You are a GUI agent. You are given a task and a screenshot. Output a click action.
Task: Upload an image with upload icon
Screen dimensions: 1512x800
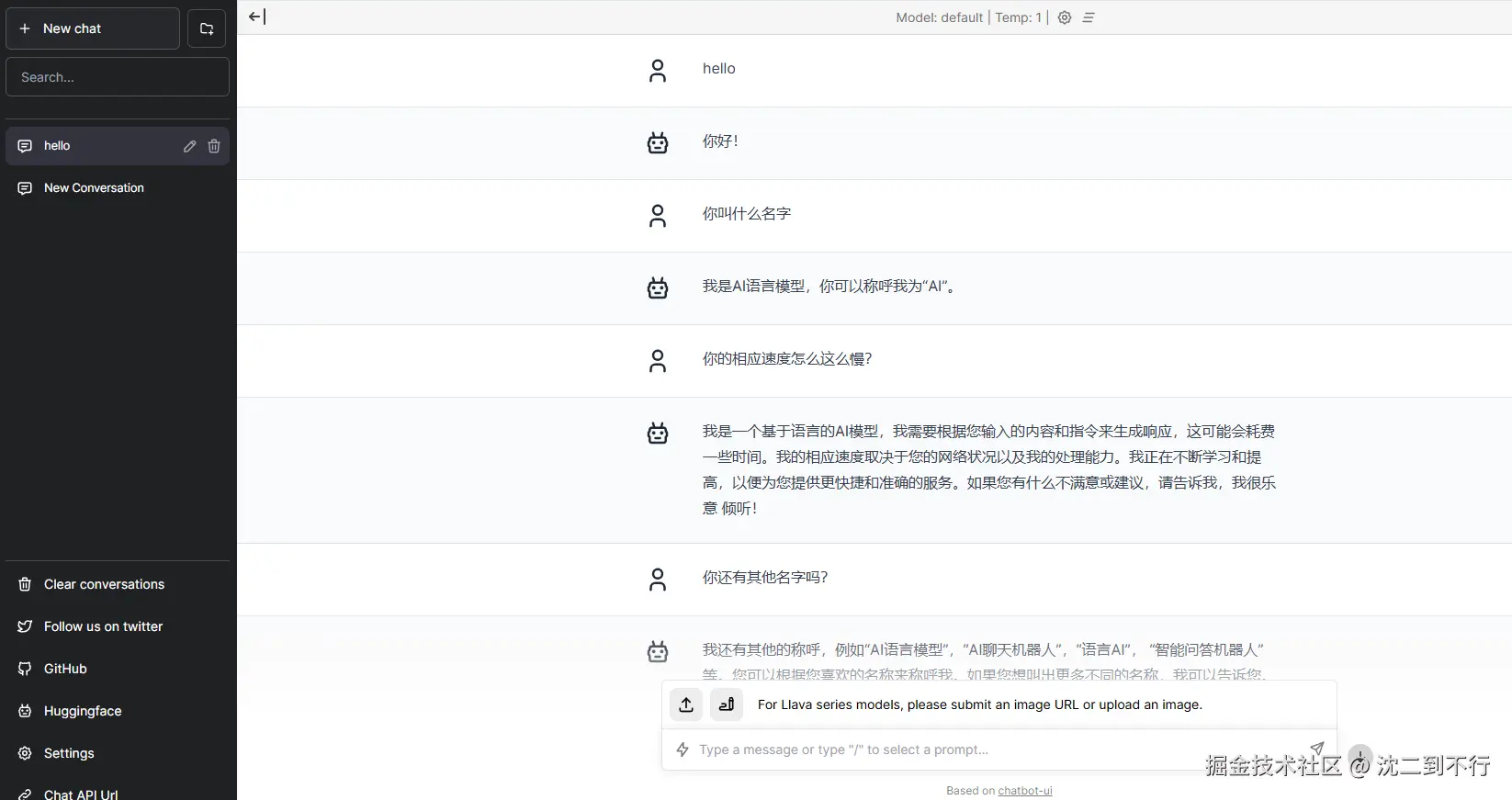click(686, 704)
